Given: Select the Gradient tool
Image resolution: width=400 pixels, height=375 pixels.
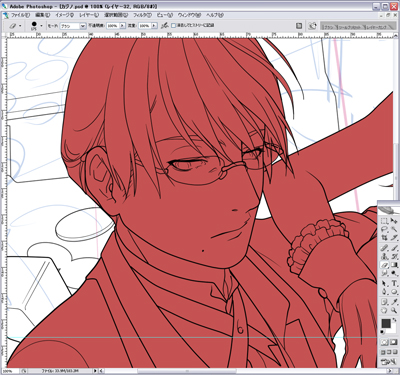Looking at the screenshot, I should coord(394,265).
